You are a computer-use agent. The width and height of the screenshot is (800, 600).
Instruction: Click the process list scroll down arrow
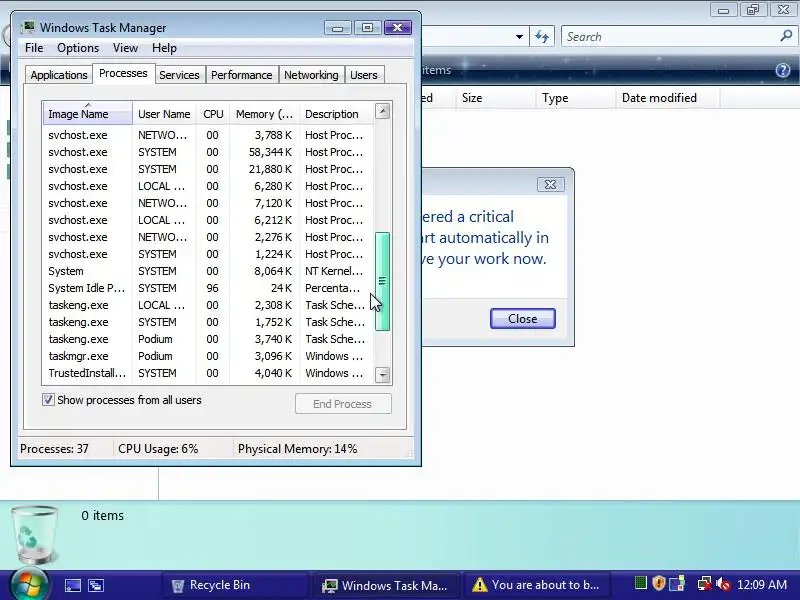(383, 375)
